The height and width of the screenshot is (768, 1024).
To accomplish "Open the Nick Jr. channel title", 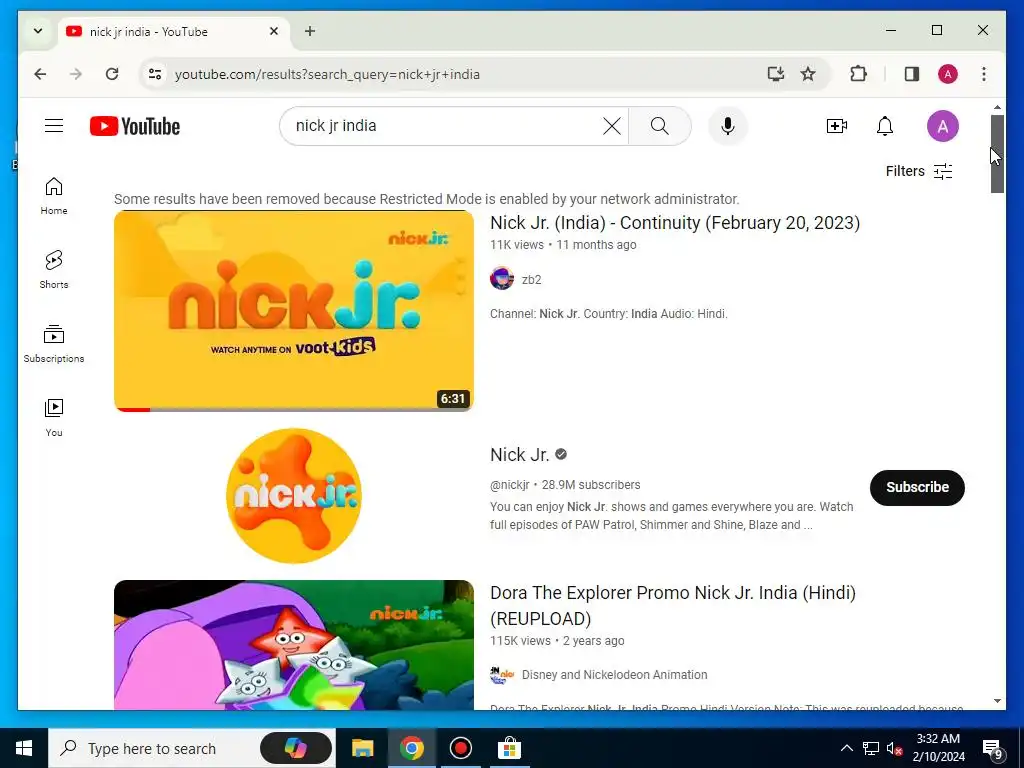I will tap(520, 455).
